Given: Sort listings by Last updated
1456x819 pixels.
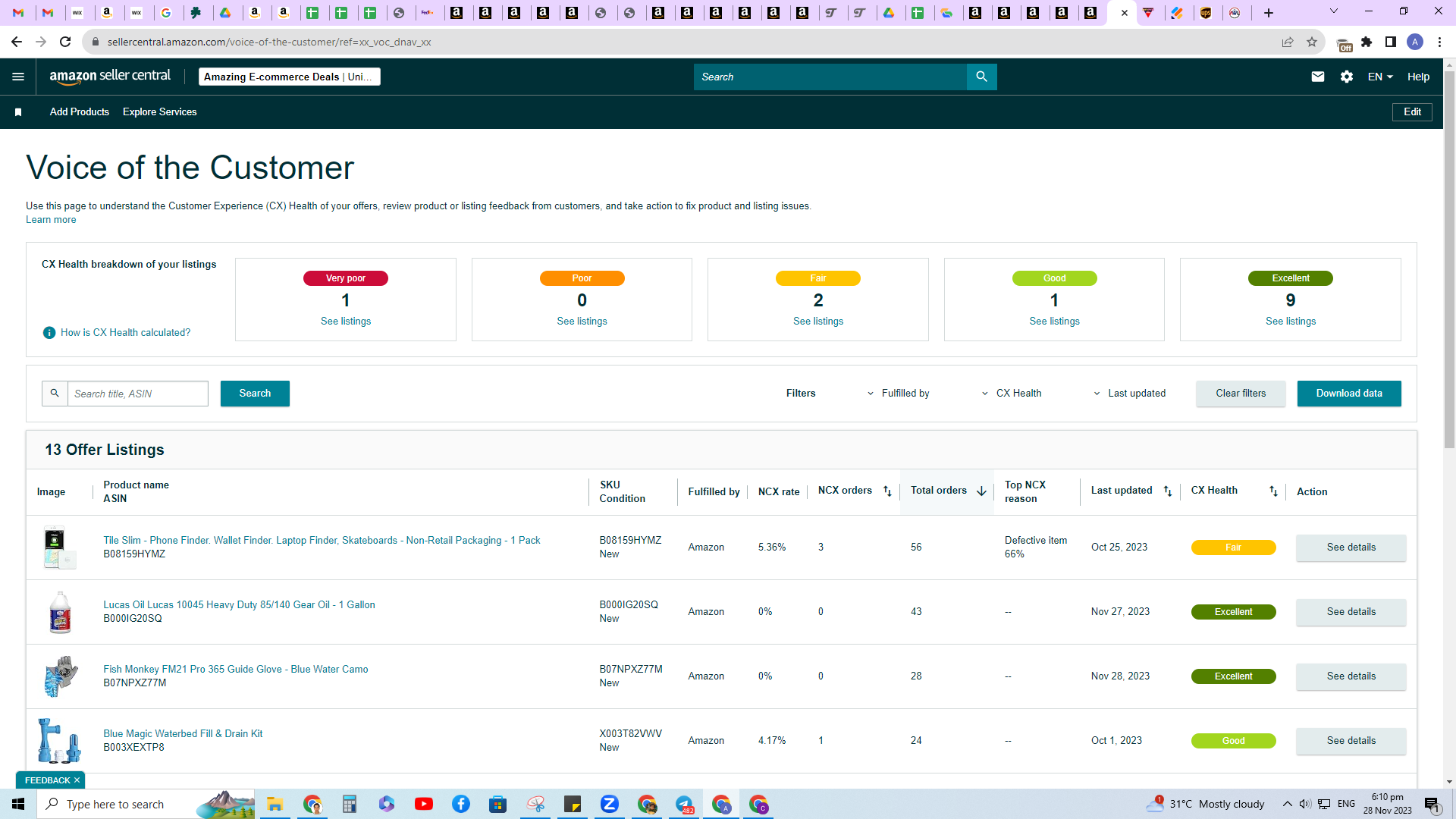Looking at the screenshot, I should click(x=1168, y=491).
